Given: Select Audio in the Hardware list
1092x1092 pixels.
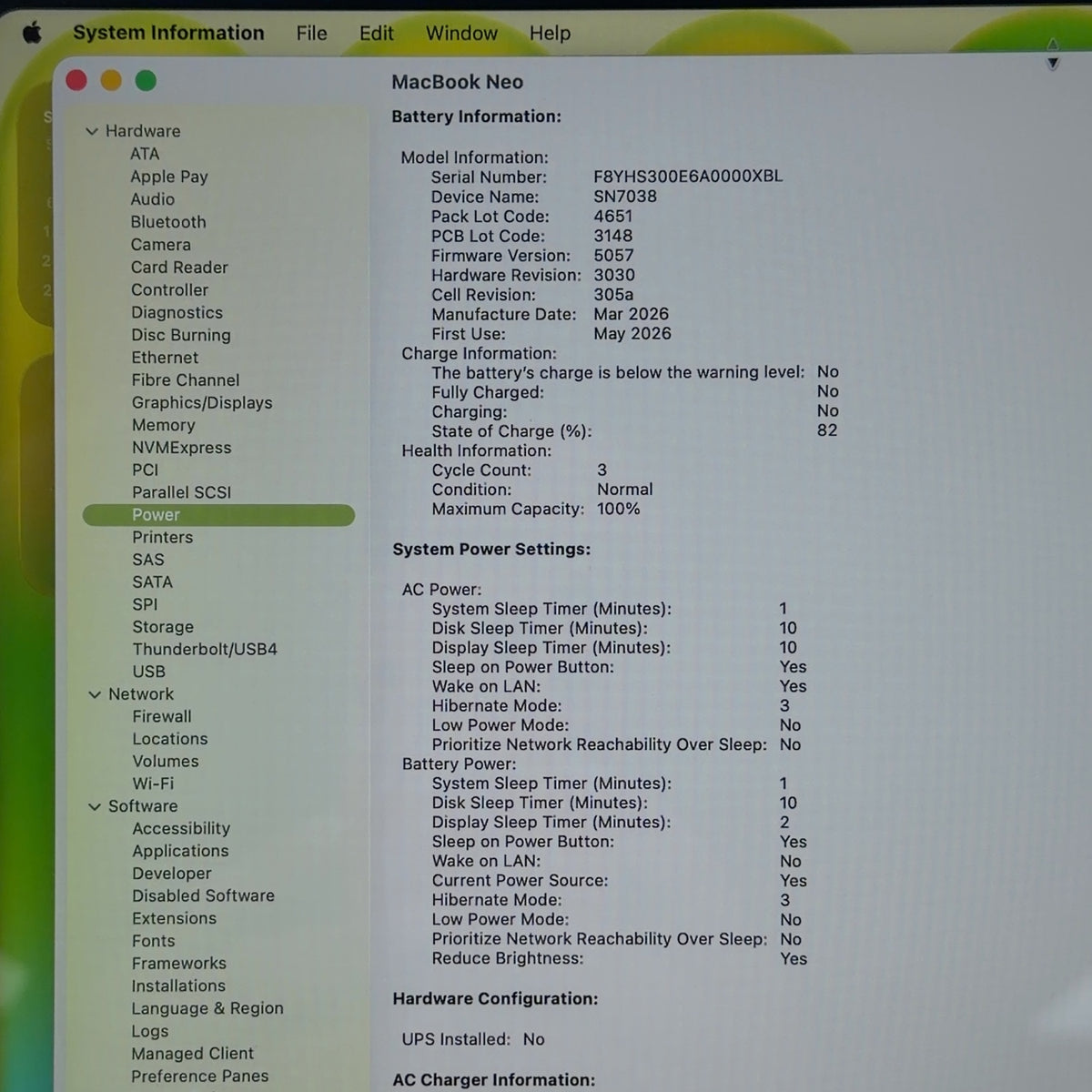Looking at the screenshot, I should click(152, 199).
